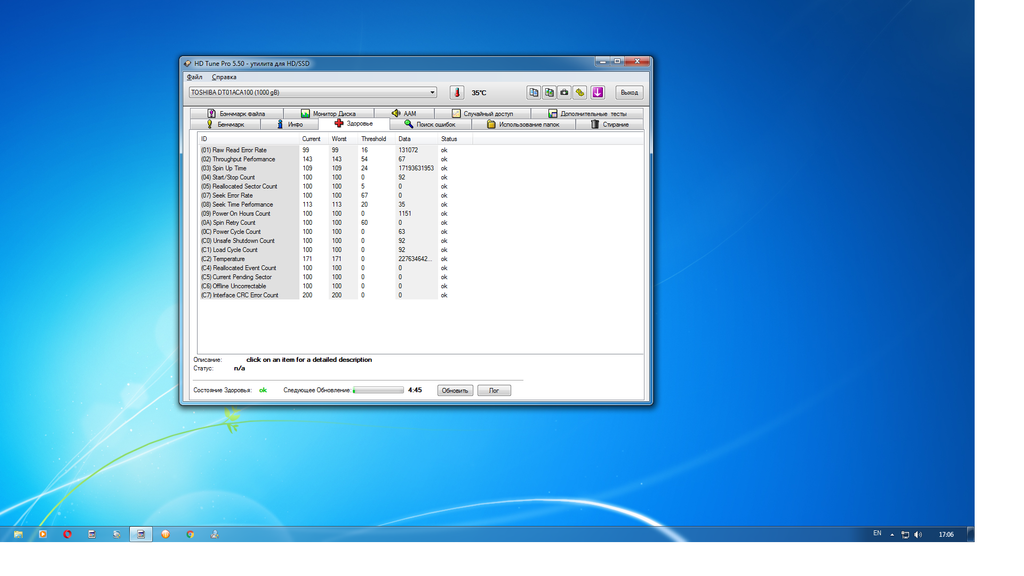Viewport: 1024px width, 576px height.
Task: Click the EN language indicator
Action: pyautogui.click(x=877, y=534)
